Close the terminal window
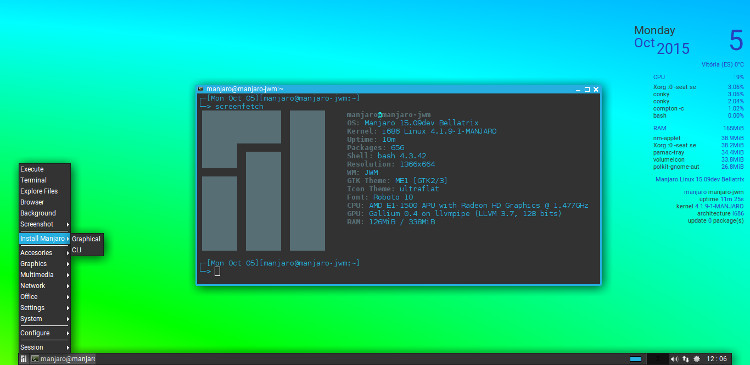750x365 pixels. coord(596,89)
